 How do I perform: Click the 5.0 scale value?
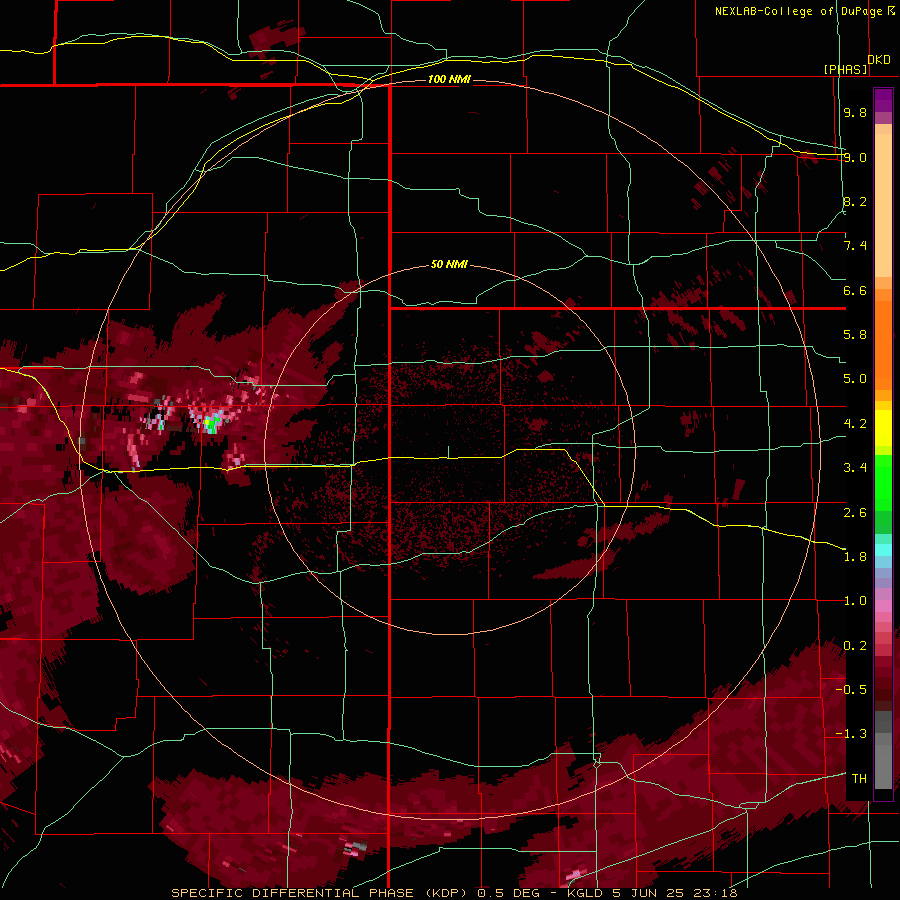(855, 379)
